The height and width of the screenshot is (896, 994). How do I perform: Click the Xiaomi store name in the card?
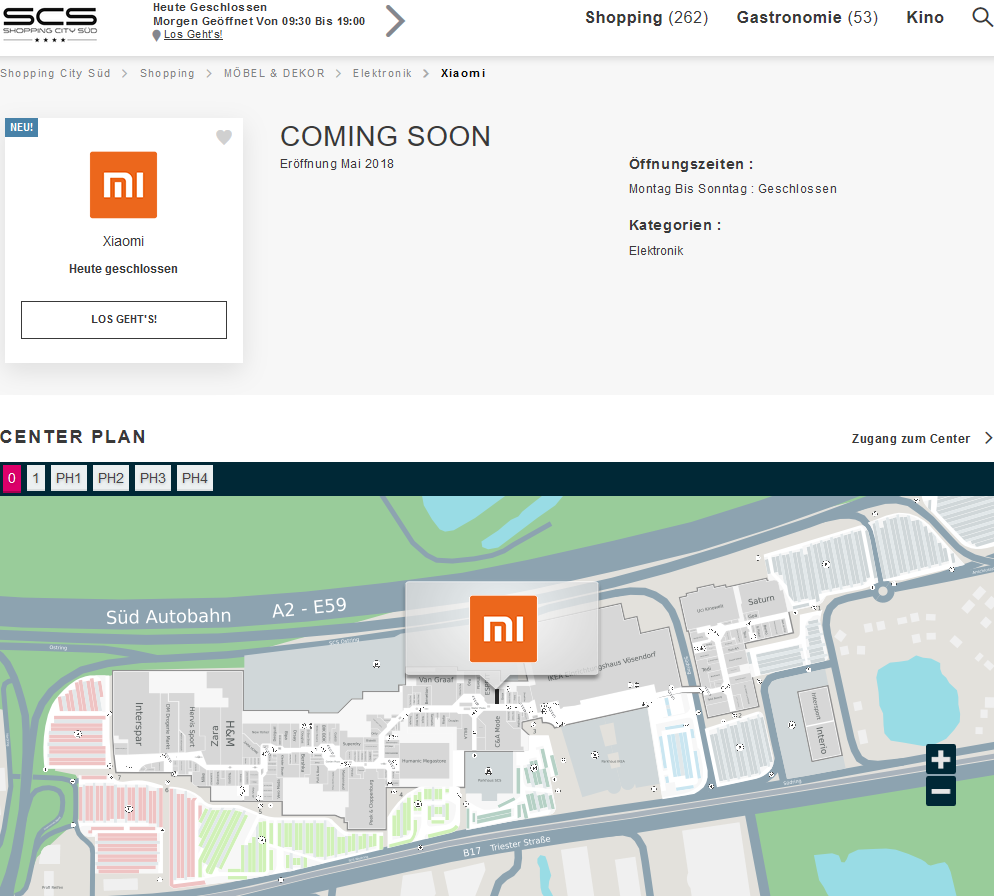click(124, 242)
